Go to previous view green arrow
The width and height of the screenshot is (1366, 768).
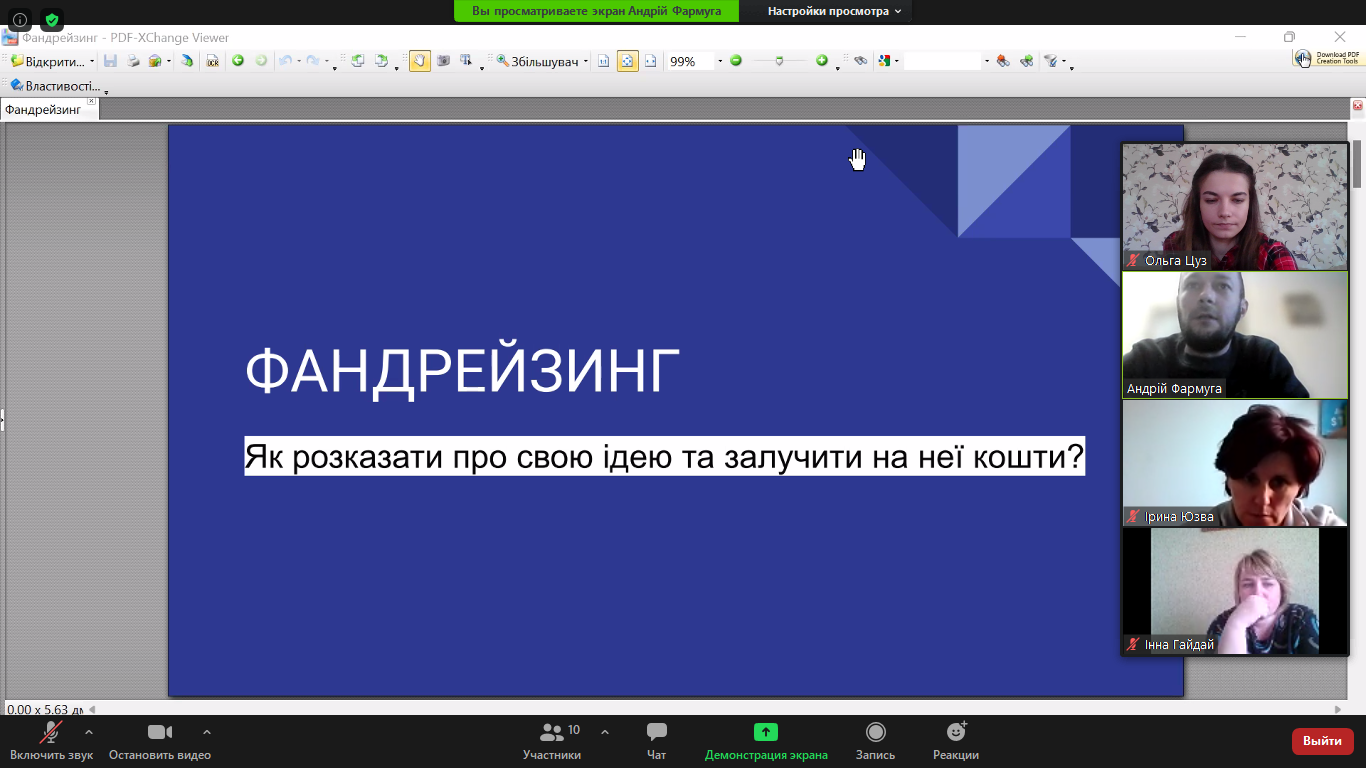238,61
